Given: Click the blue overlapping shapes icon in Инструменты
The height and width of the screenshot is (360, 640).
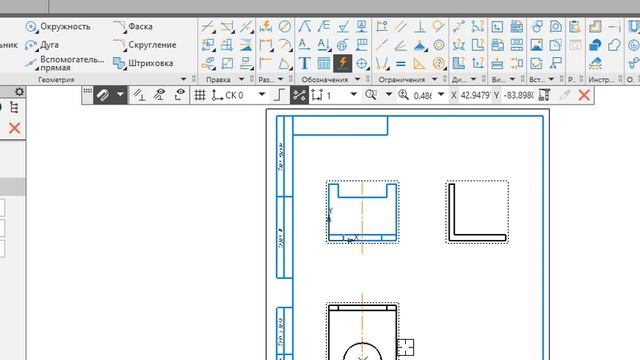Looking at the screenshot, I should [596, 45].
